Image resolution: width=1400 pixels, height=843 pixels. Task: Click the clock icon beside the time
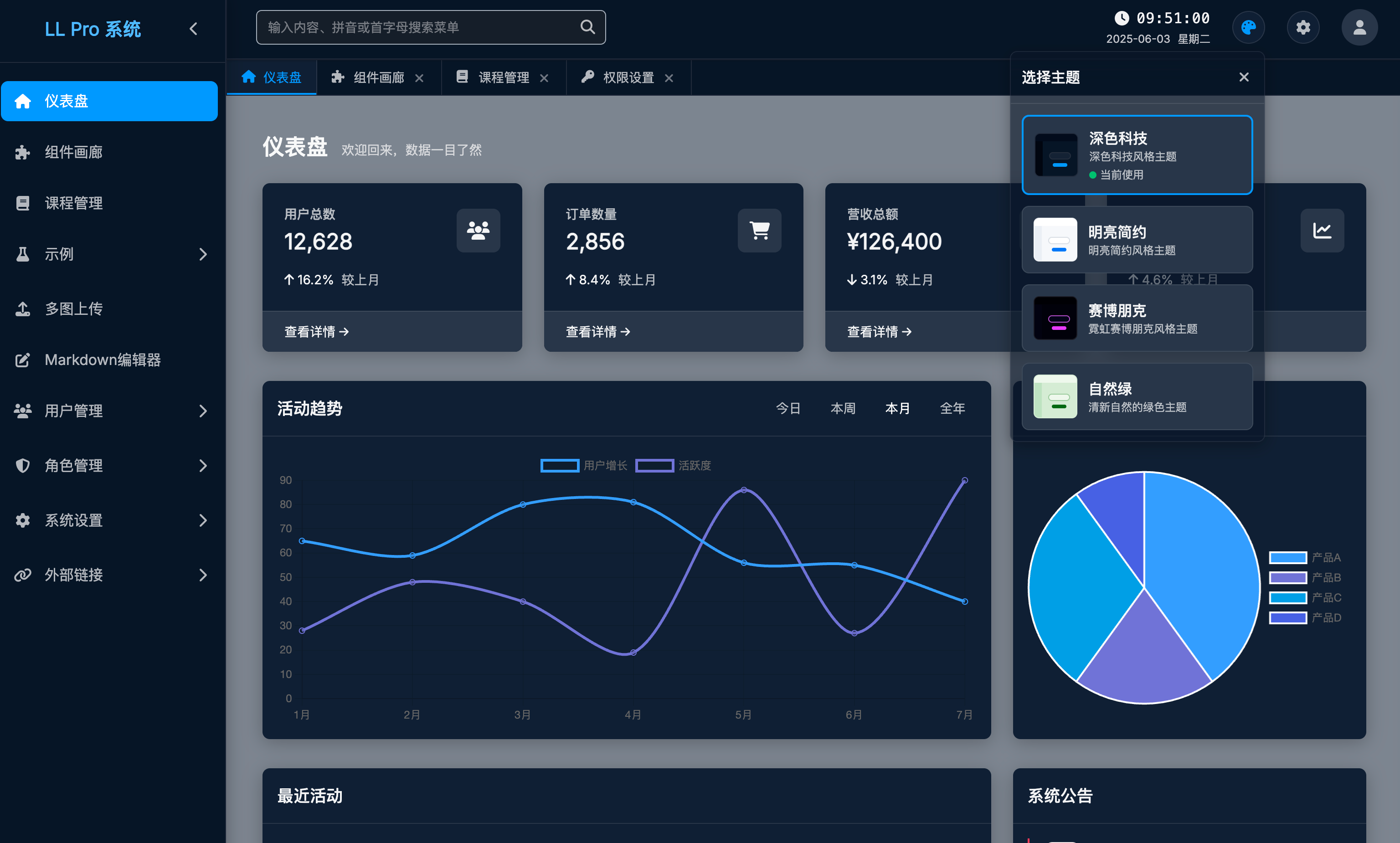pos(1121,18)
